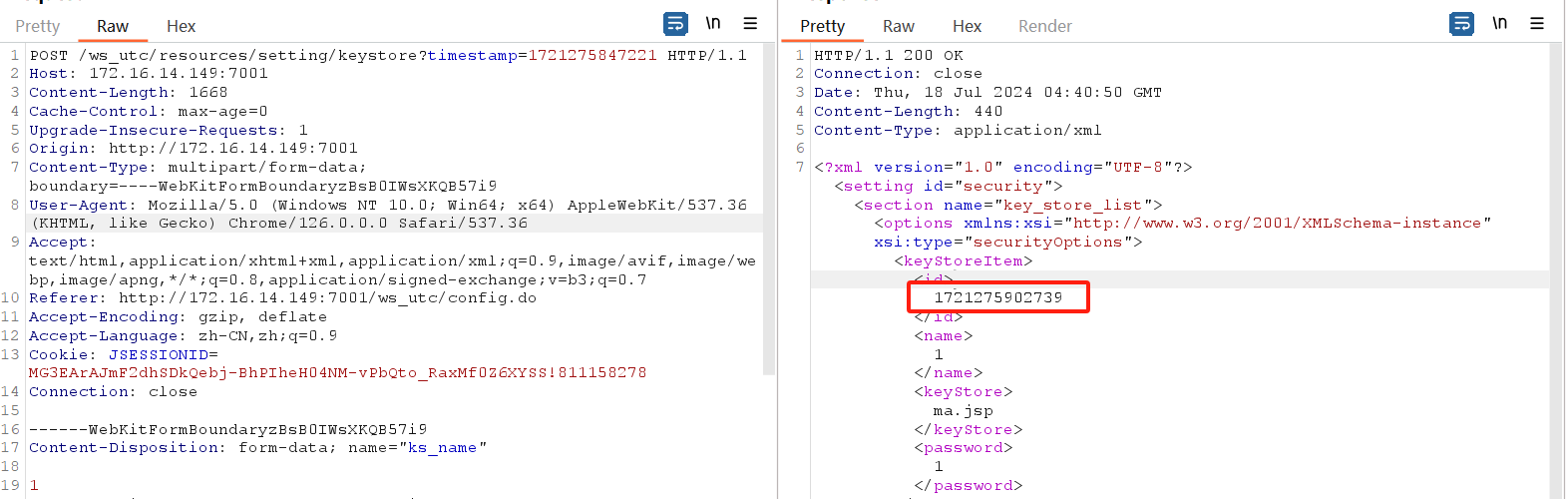Open the response Render tab
Image resolution: width=1568 pixels, height=499 pixels.
(x=1045, y=26)
